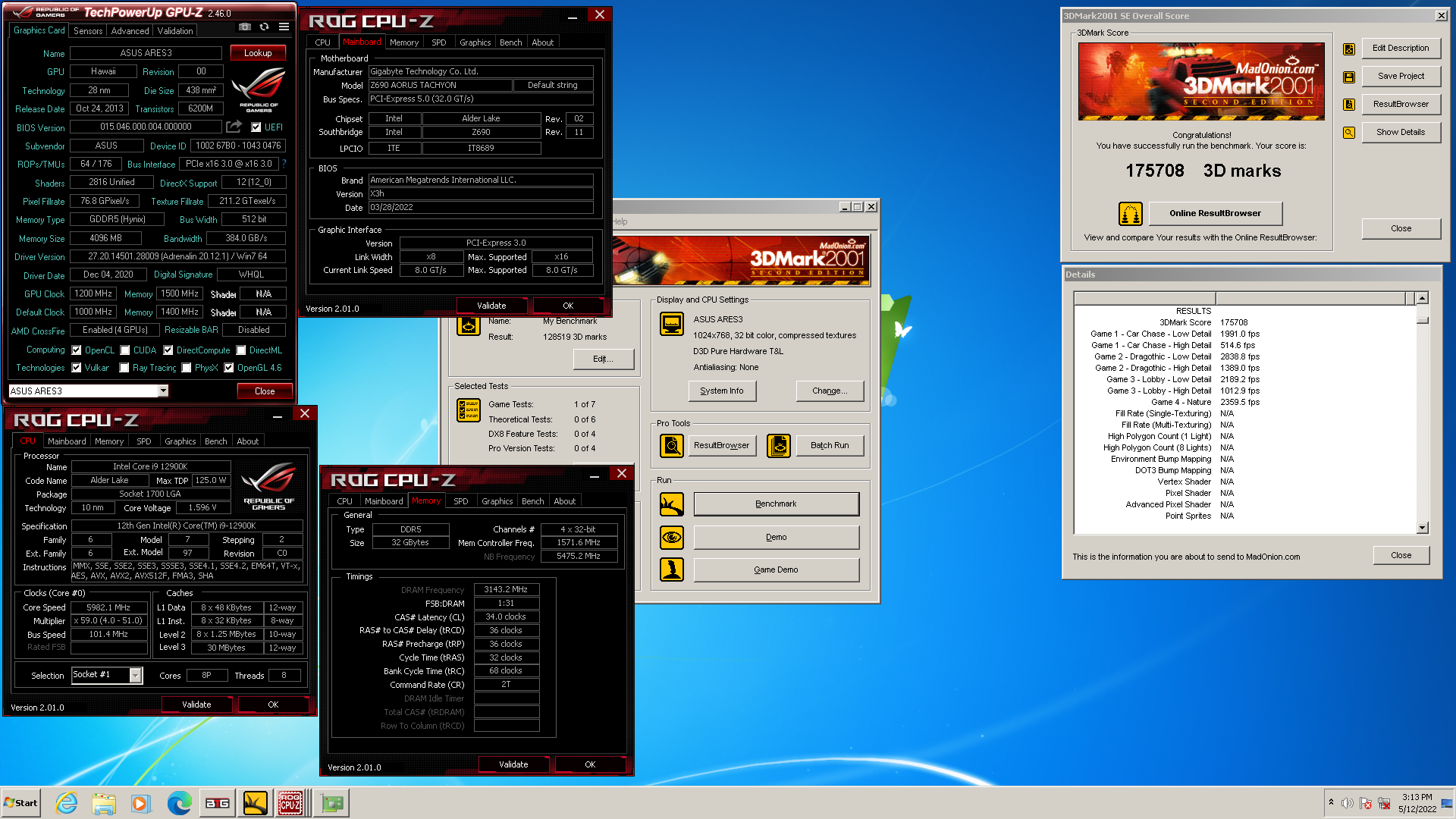This screenshot has height=819, width=1456.
Task: Click the Show Details button
Action: coord(1400,132)
